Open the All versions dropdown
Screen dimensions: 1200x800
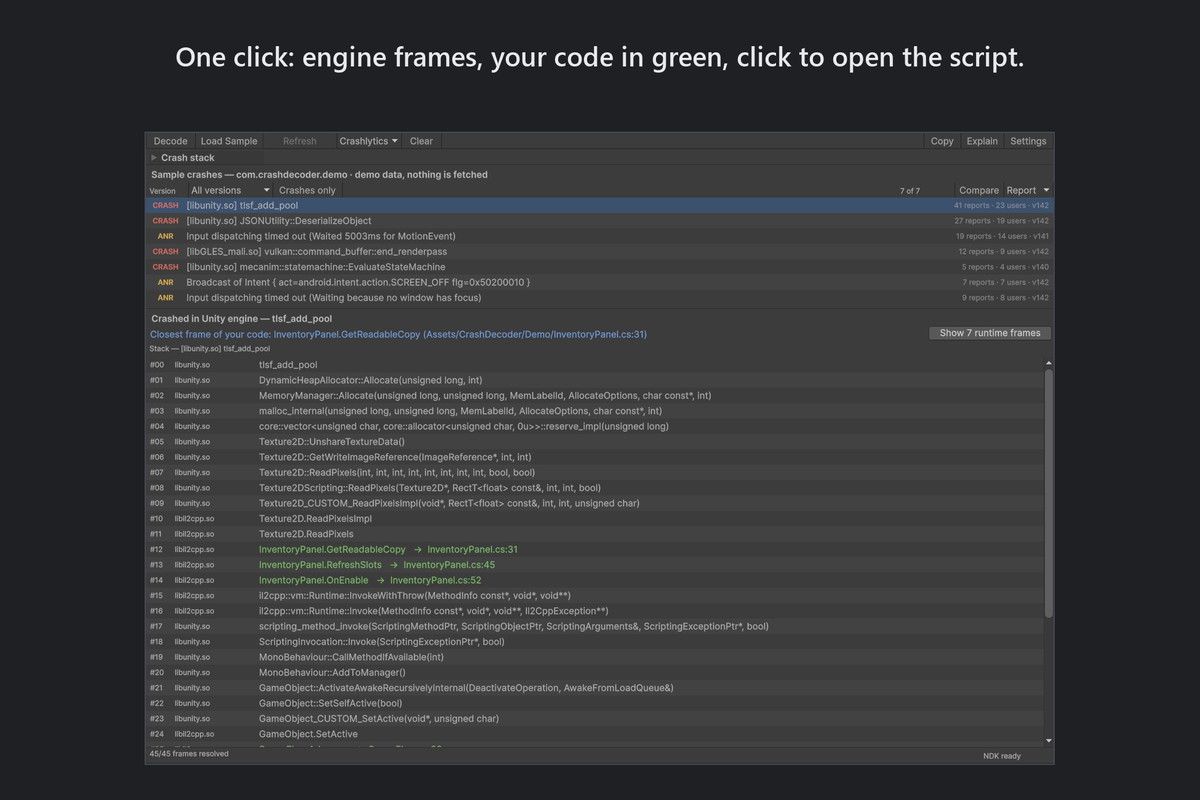coord(229,190)
